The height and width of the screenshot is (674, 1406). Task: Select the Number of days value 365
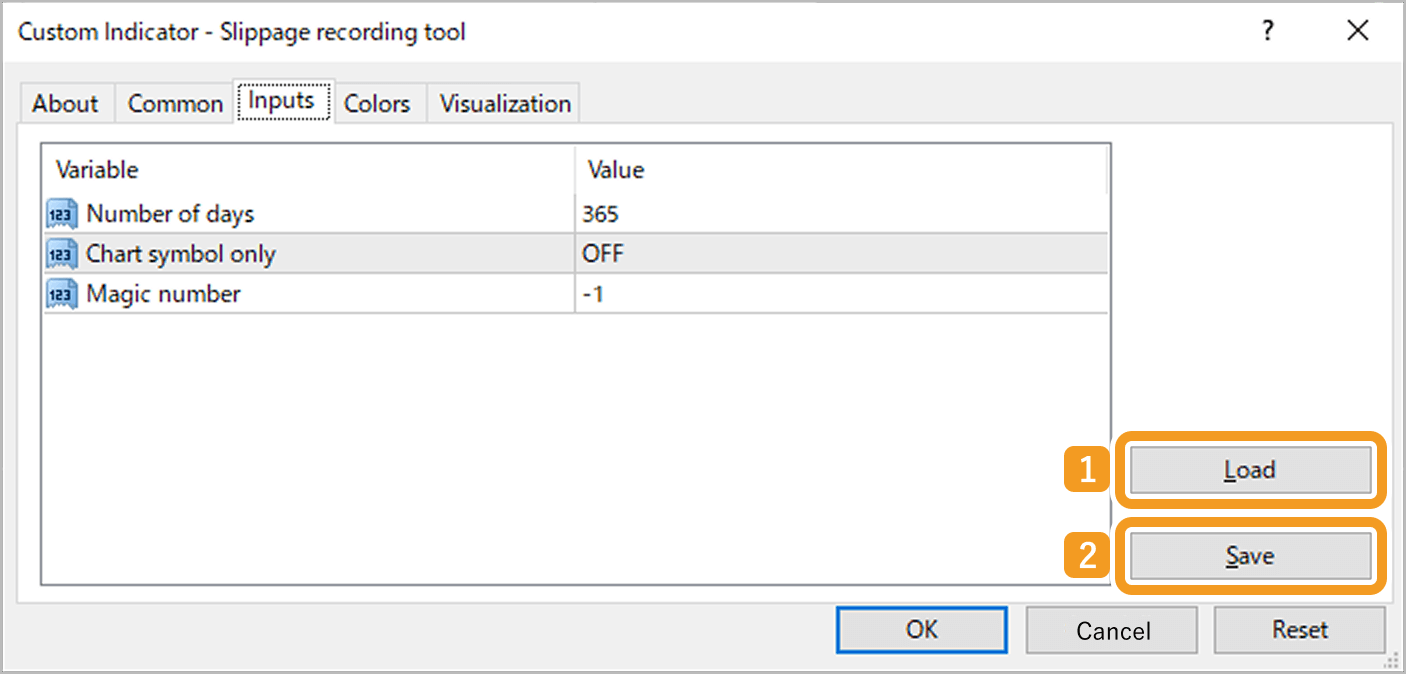(601, 214)
